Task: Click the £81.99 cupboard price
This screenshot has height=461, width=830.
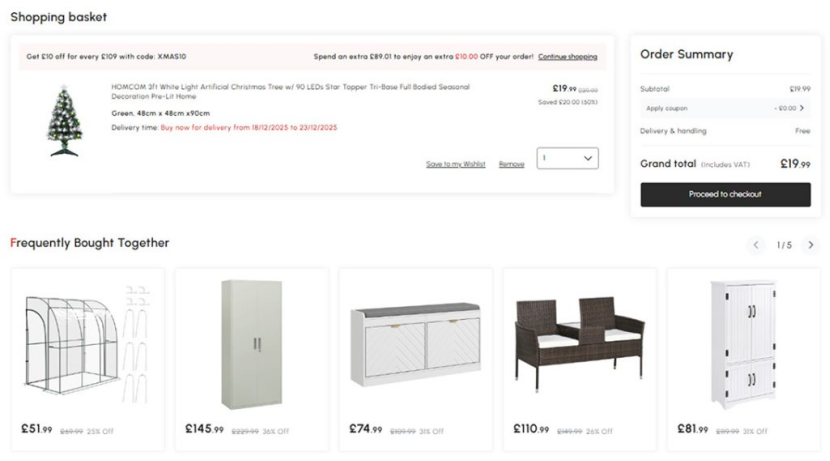Action: point(692,429)
